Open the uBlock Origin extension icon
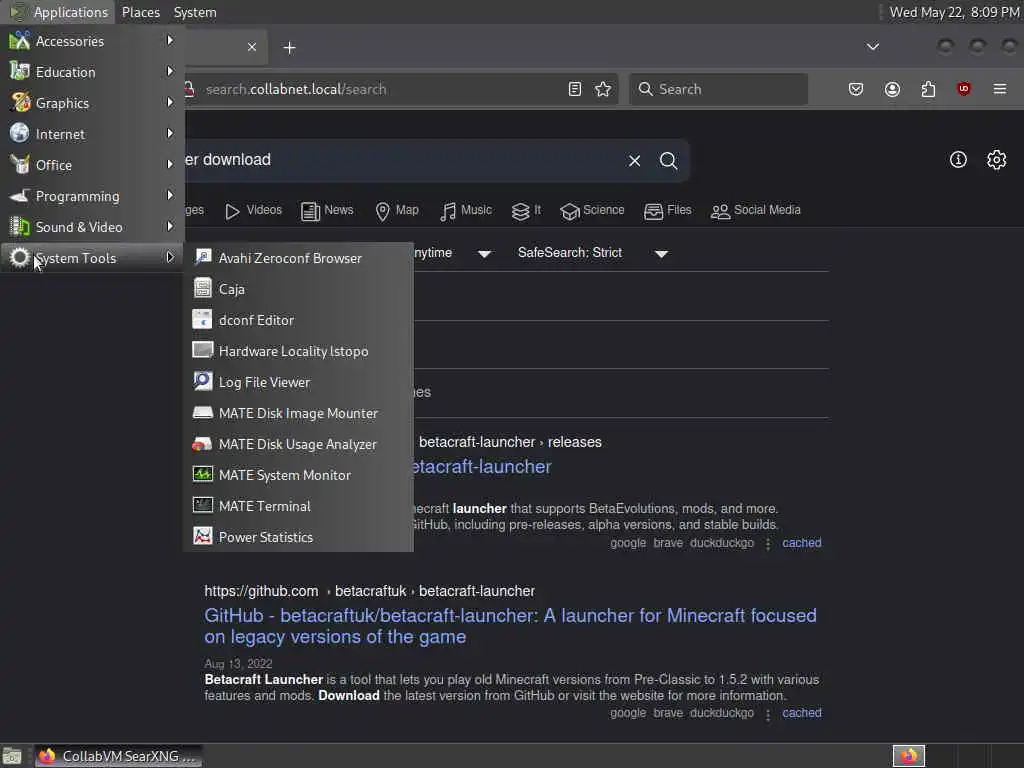 point(963,89)
